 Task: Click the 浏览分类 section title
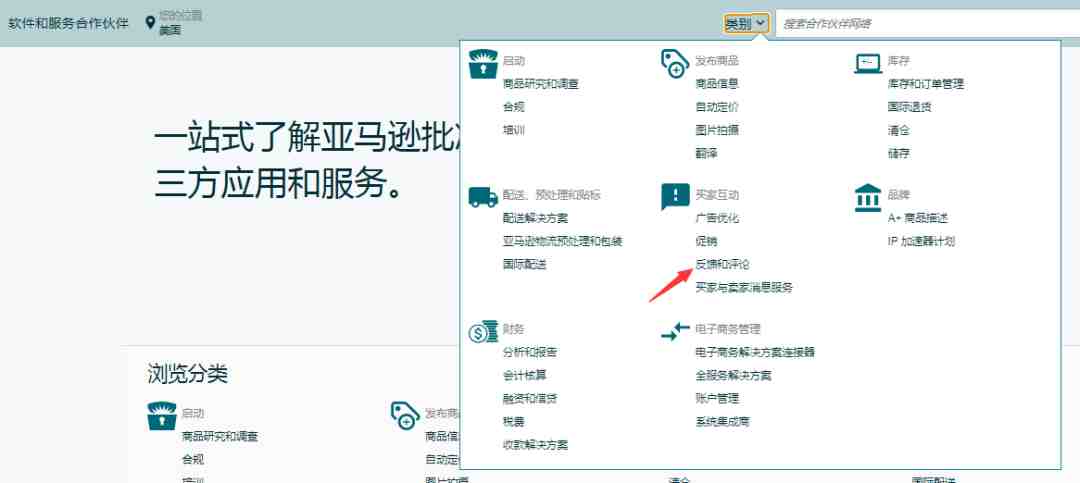pyautogui.click(x=187, y=374)
